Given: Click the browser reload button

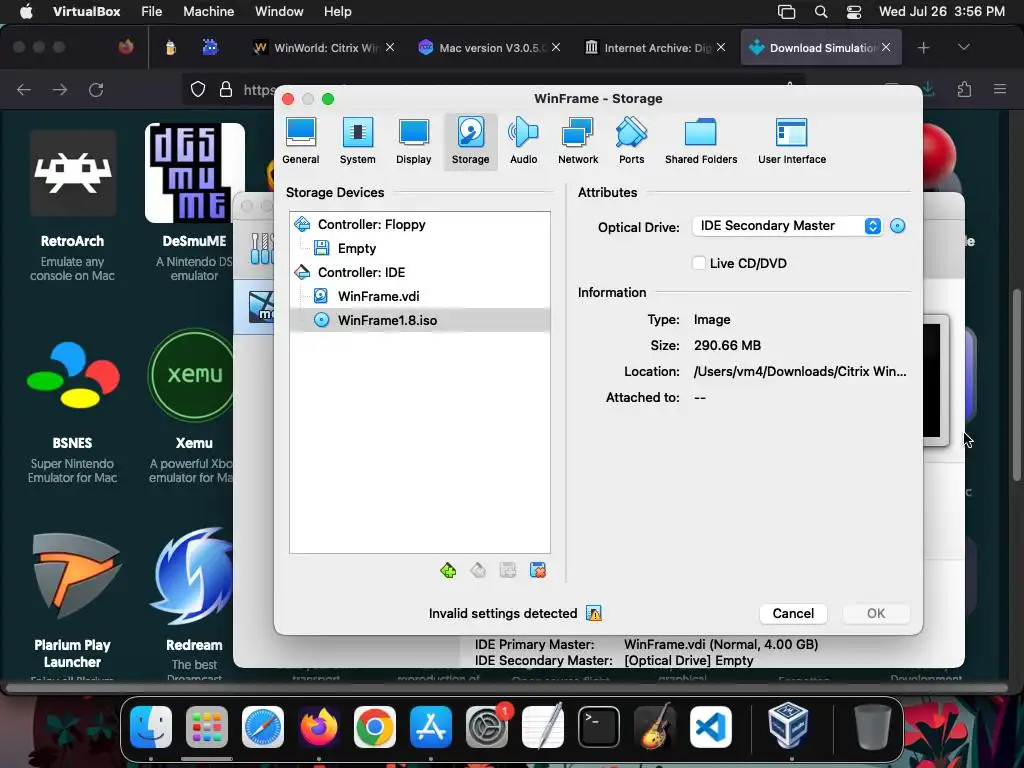Looking at the screenshot, I should click(x=96, y=89).
